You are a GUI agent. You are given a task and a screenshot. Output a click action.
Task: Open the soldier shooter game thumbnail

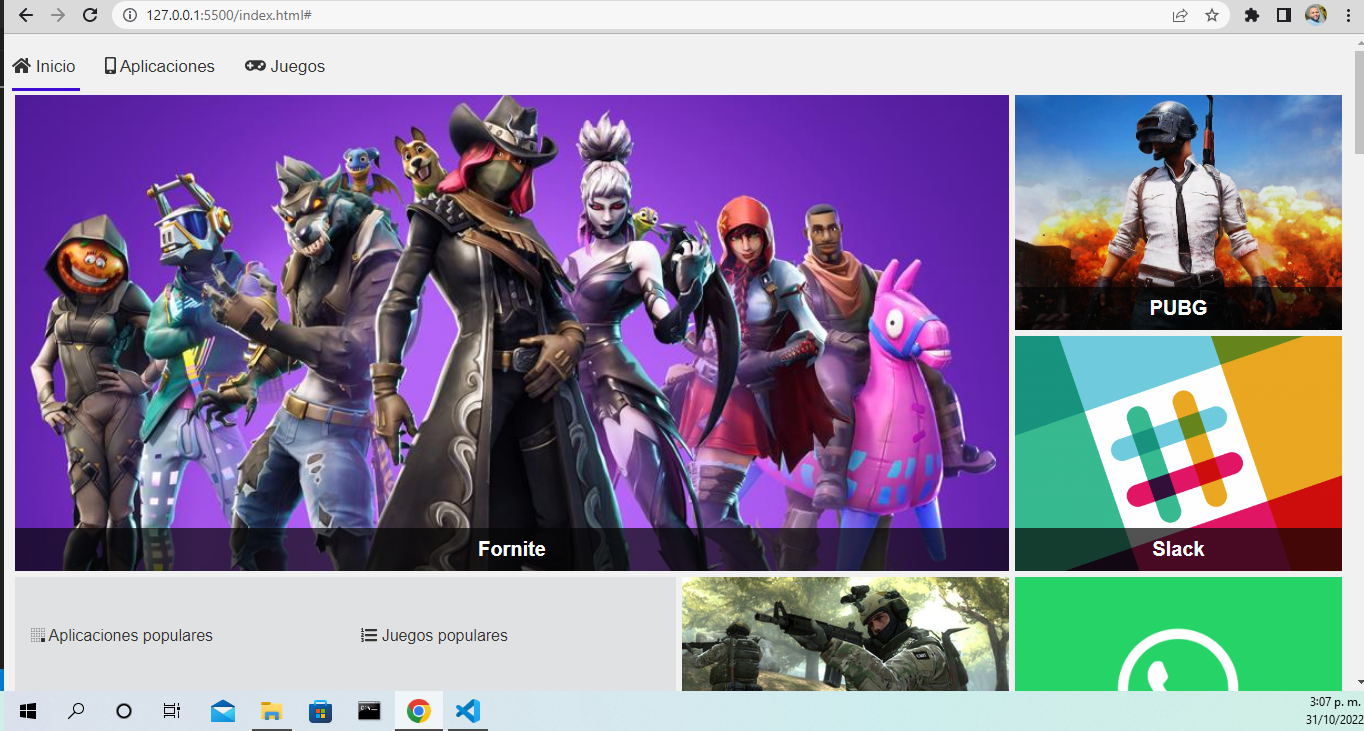click(x=845, y=634)
